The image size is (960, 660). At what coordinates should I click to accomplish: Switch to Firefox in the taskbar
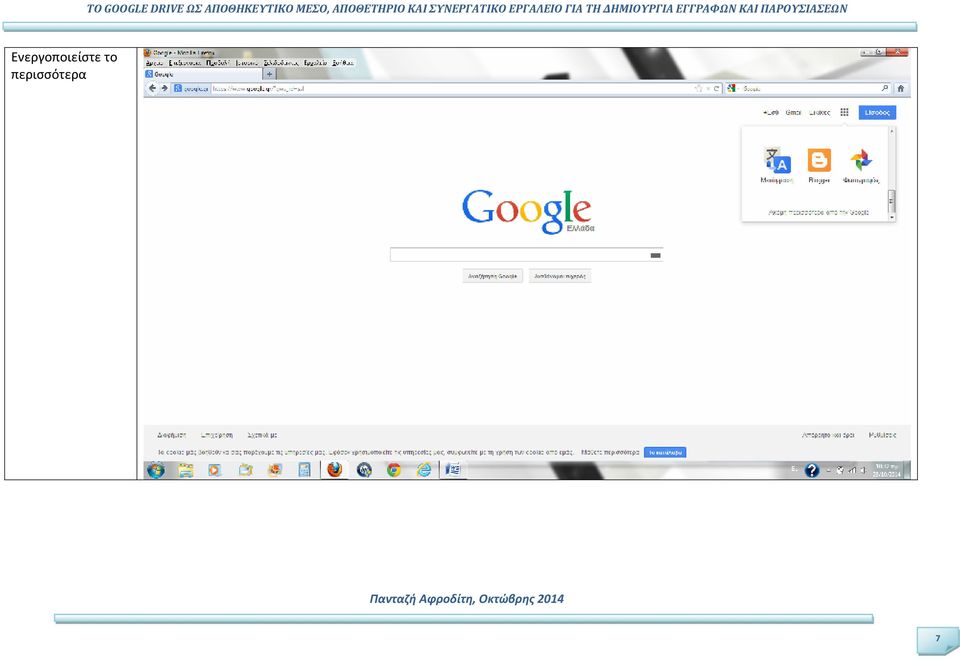point(334,470)
